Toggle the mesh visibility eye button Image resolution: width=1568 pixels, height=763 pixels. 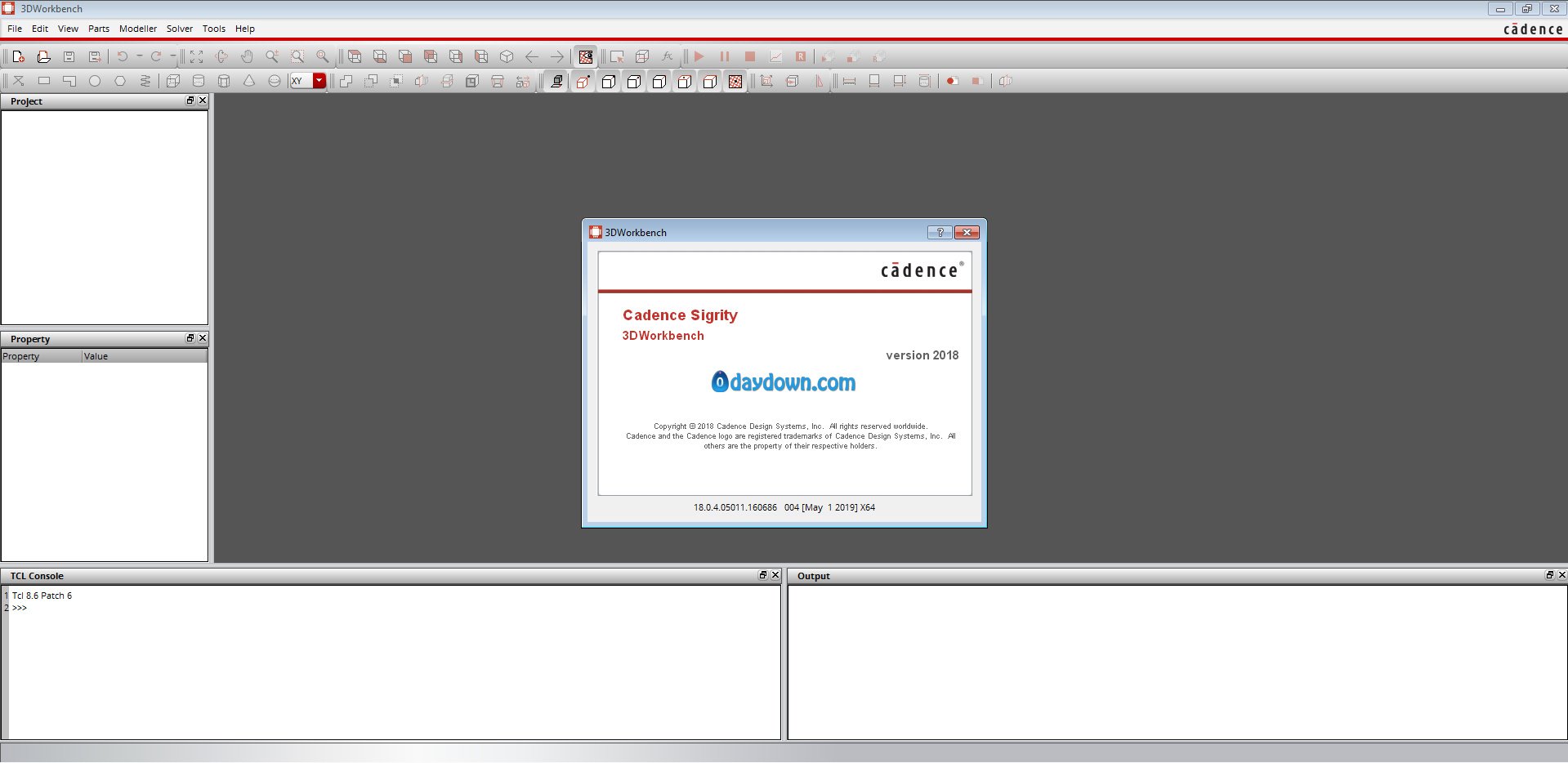click(x=586, y=56)
